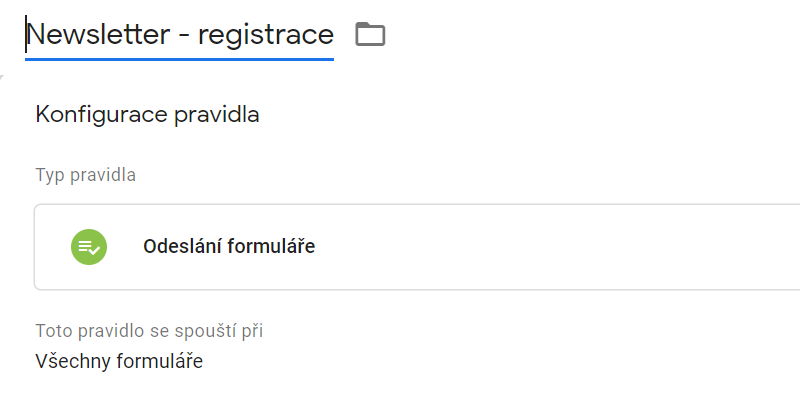
Task: Click the Newsletter - registrace name field
Action: [x=180, y=35]
